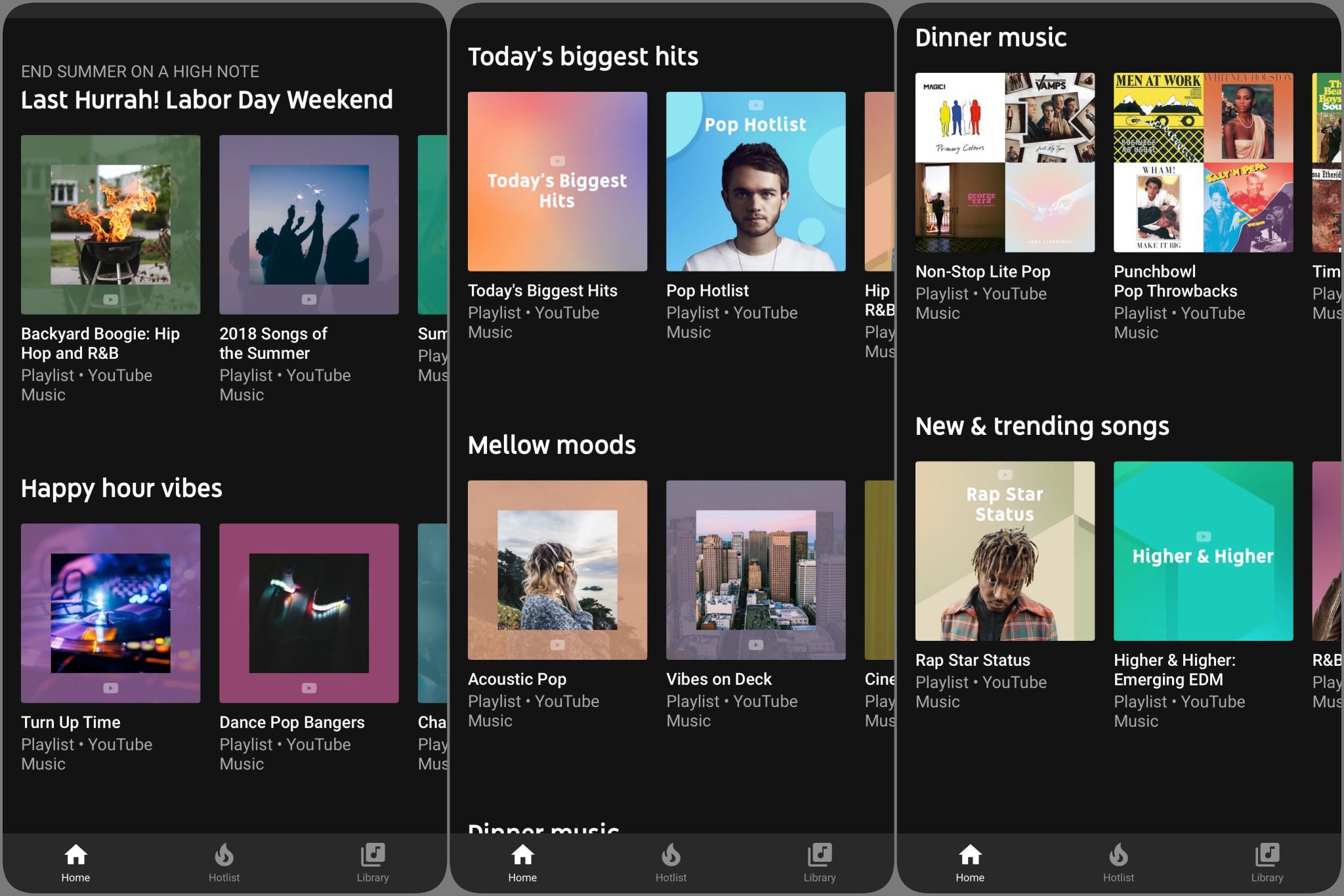
Task: Select 'Turn Up Time' title text
Action: click(x=71, y=722)
